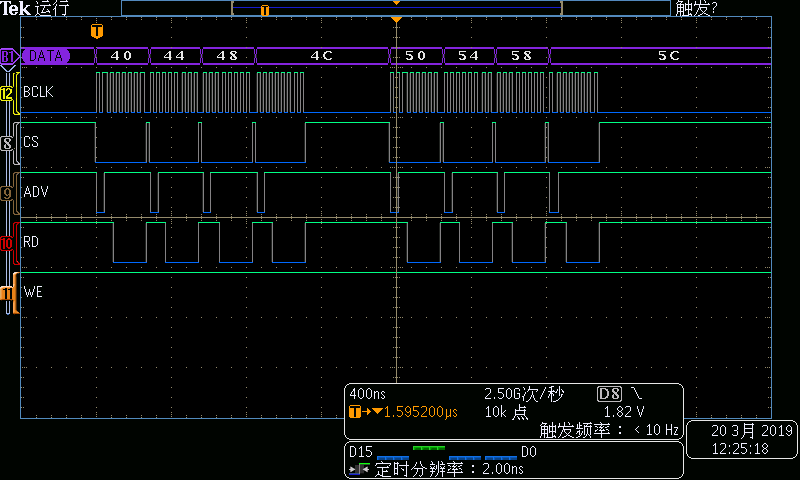Click the Tek logo
Screen dimensions: 800x480
15,8
